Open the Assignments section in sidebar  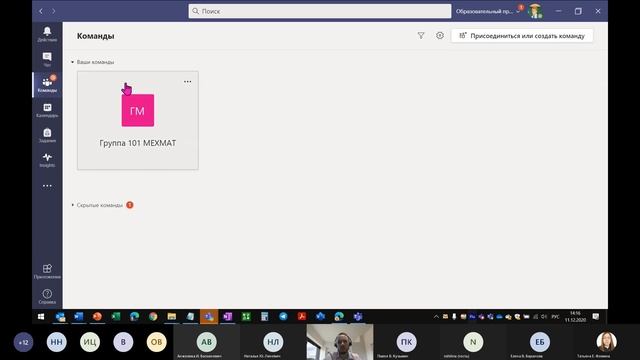(x=47, y=135)
